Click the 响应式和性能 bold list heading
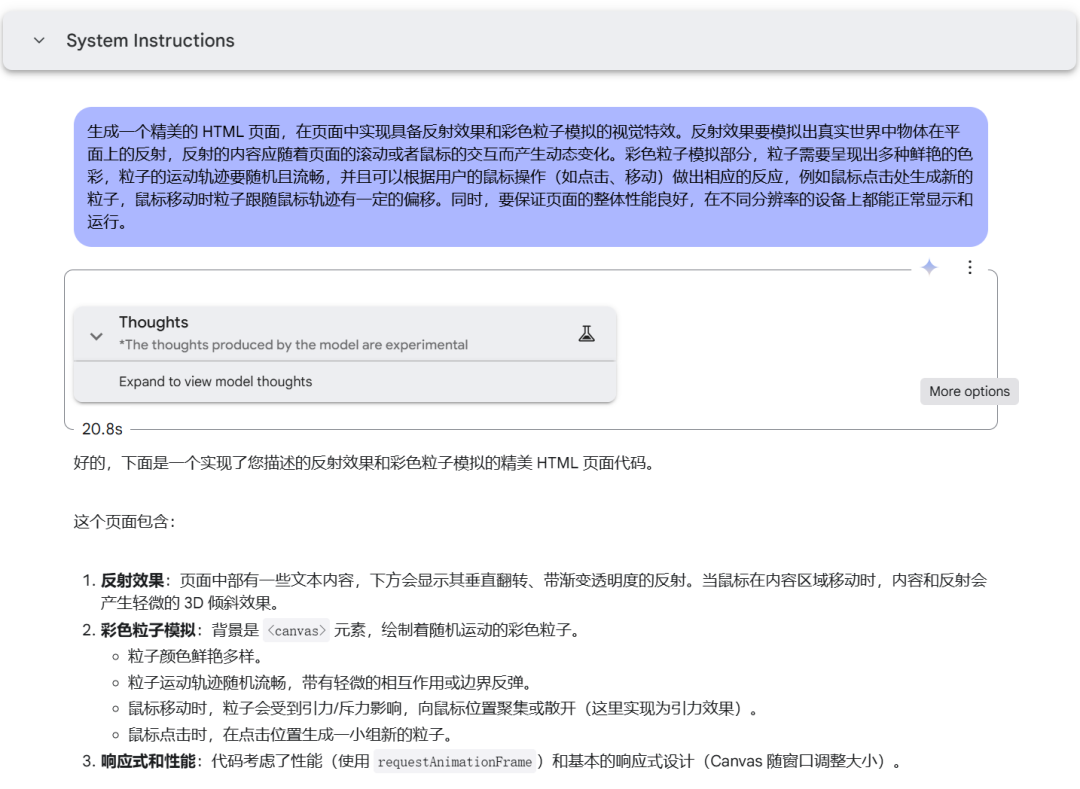The image size is (1080, 789). coord(148,761)
